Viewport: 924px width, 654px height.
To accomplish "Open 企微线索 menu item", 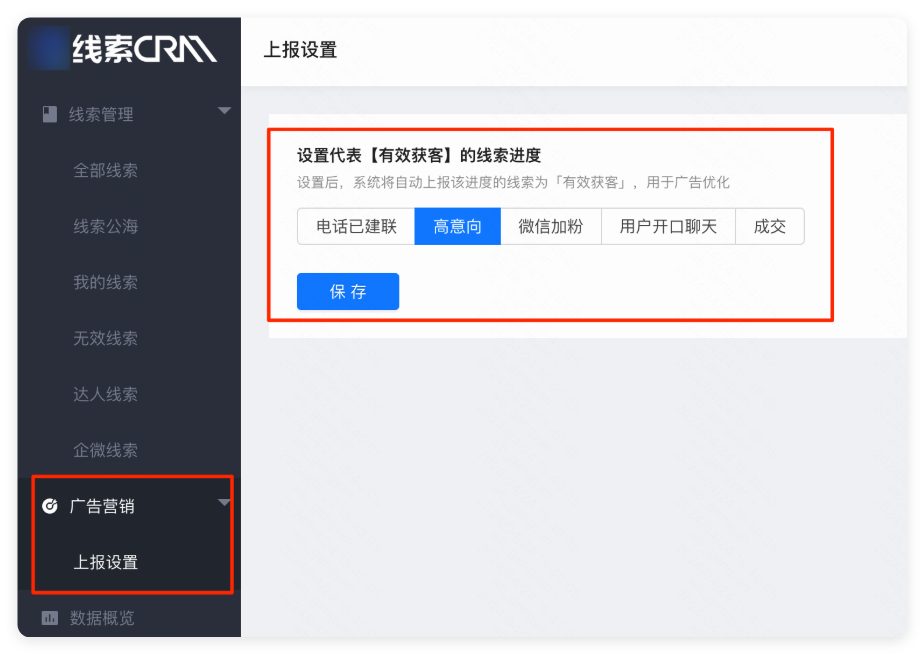I will pyautogui.click(x=105, y=451).
